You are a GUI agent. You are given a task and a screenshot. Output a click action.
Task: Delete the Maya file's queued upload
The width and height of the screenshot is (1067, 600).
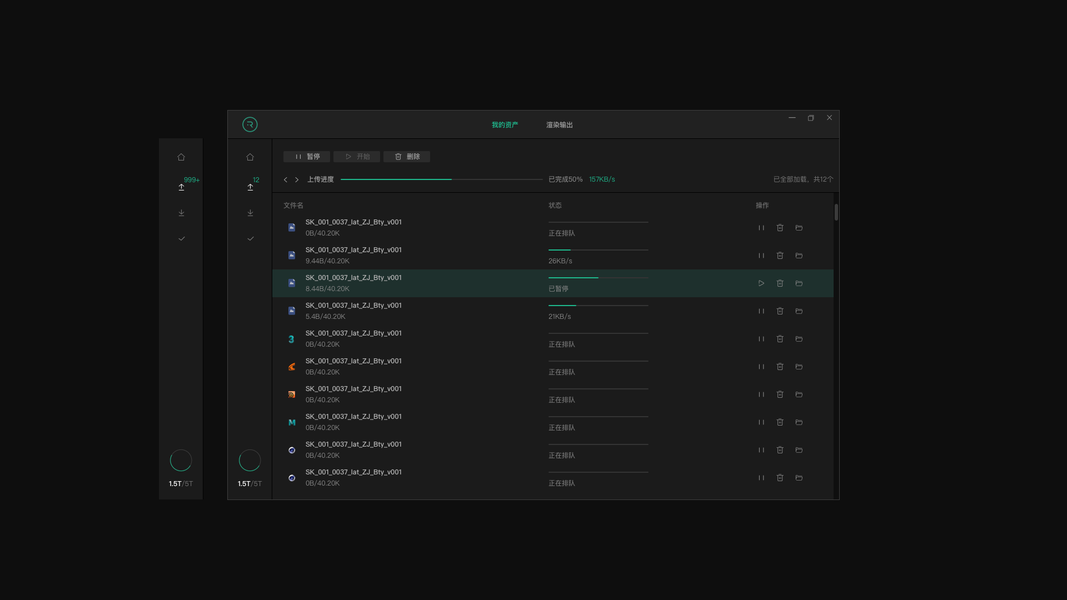tap(780, 423)
